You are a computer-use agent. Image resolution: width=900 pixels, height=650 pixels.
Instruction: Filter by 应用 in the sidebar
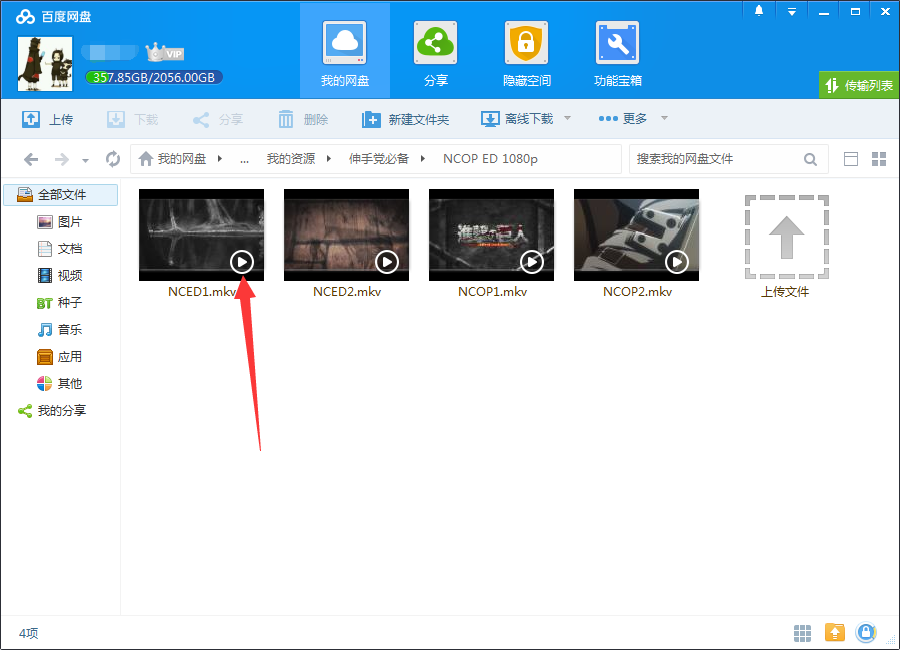[x=61, y=357]
